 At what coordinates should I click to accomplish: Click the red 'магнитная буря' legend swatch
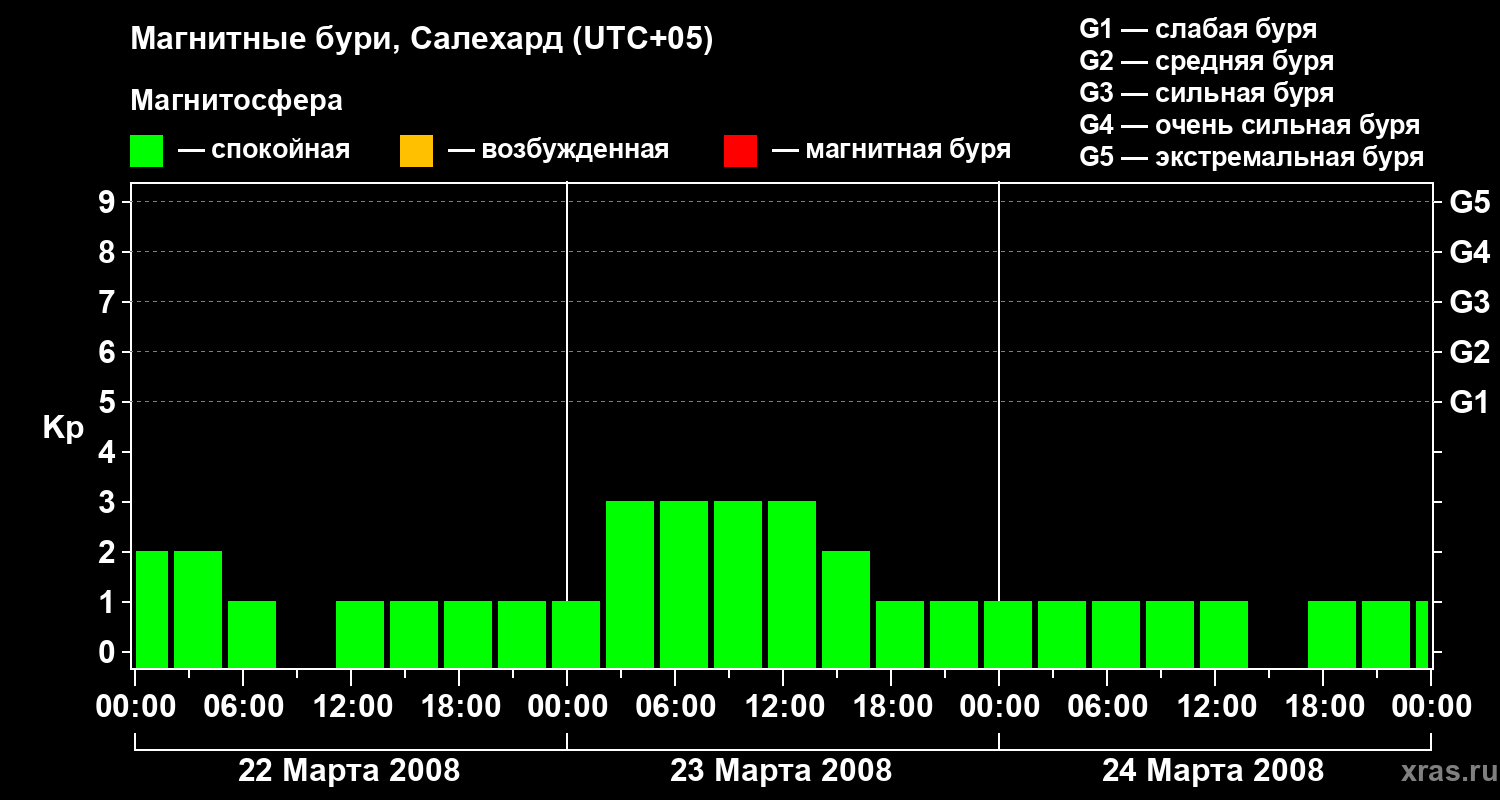coord(740,151)
